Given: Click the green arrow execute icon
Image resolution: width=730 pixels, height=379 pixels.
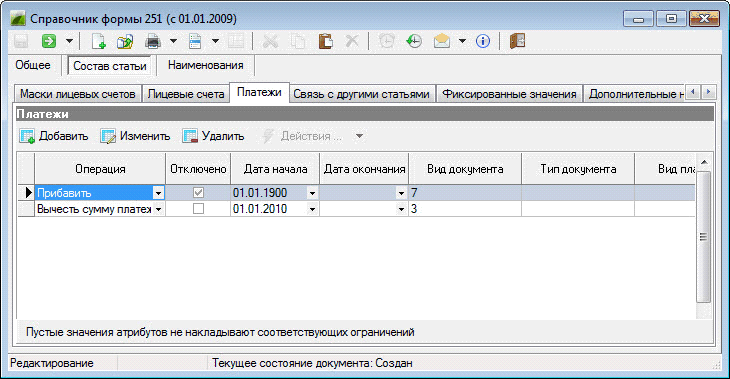Looking at the screenshot, I should click(x=49, y=41).
